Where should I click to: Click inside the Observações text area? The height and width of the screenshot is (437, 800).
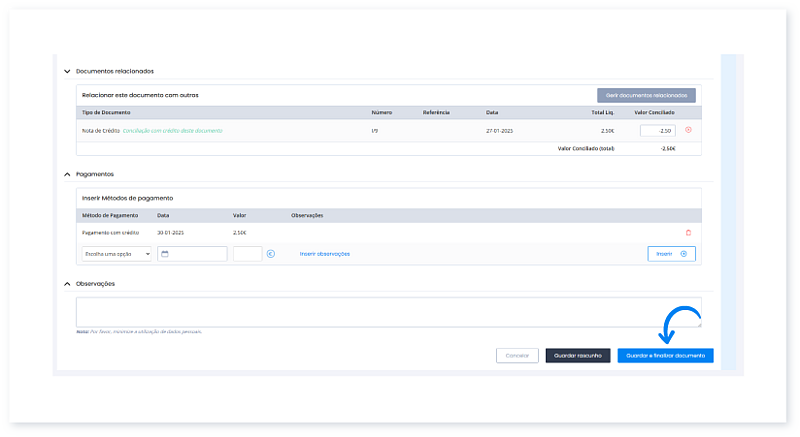click(x=388, y=311)
